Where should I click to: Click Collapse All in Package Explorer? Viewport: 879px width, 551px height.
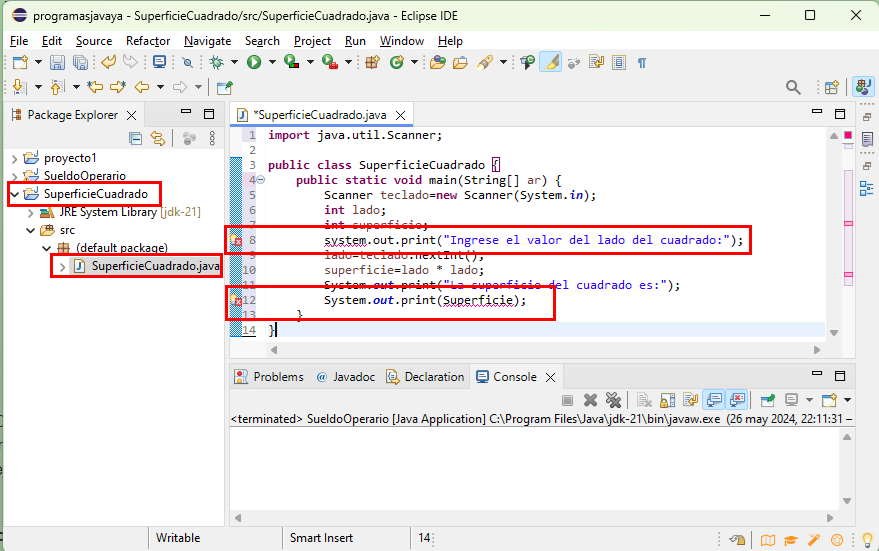coord(135,139)
